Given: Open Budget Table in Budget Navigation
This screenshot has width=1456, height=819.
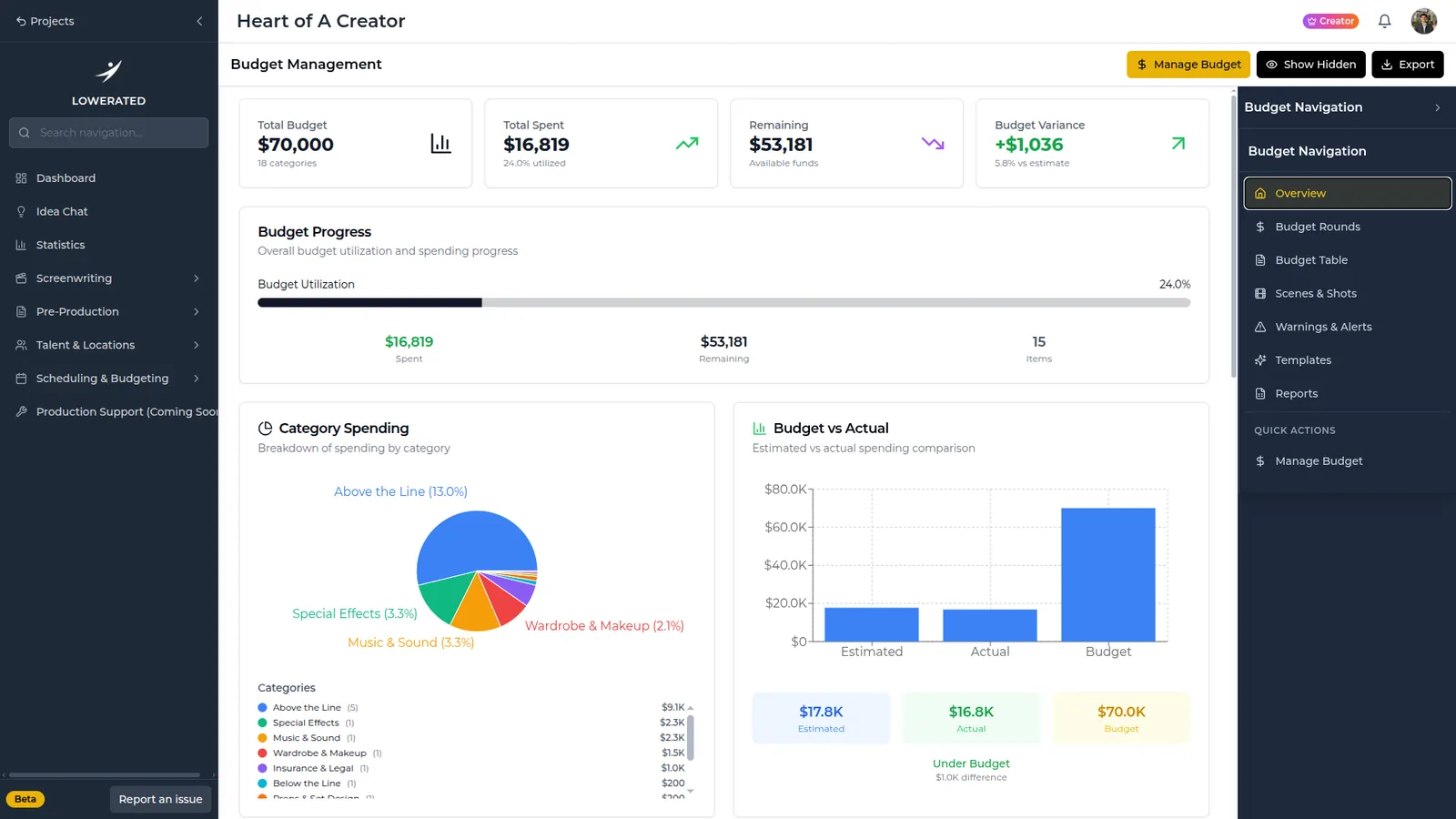Looking at the screenshot, I should [1348, 260].
